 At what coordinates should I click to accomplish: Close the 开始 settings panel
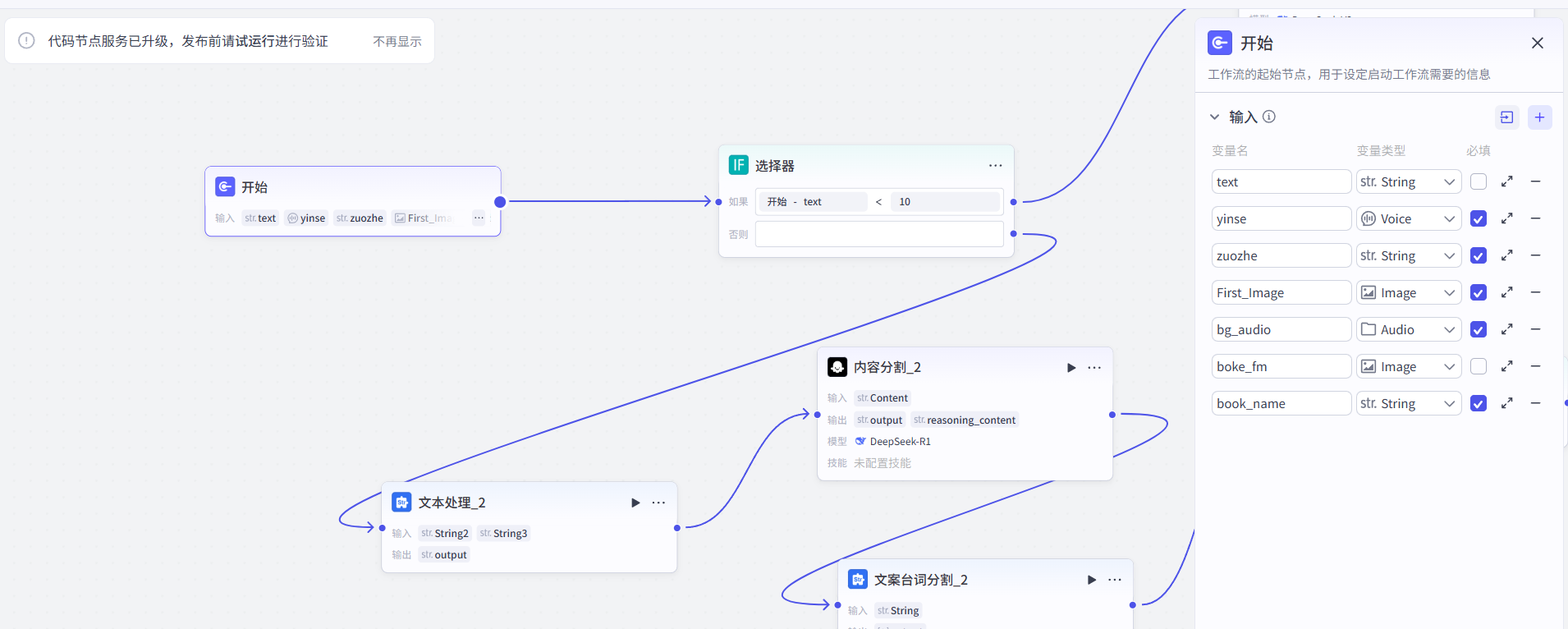(x=1537, y=43)
